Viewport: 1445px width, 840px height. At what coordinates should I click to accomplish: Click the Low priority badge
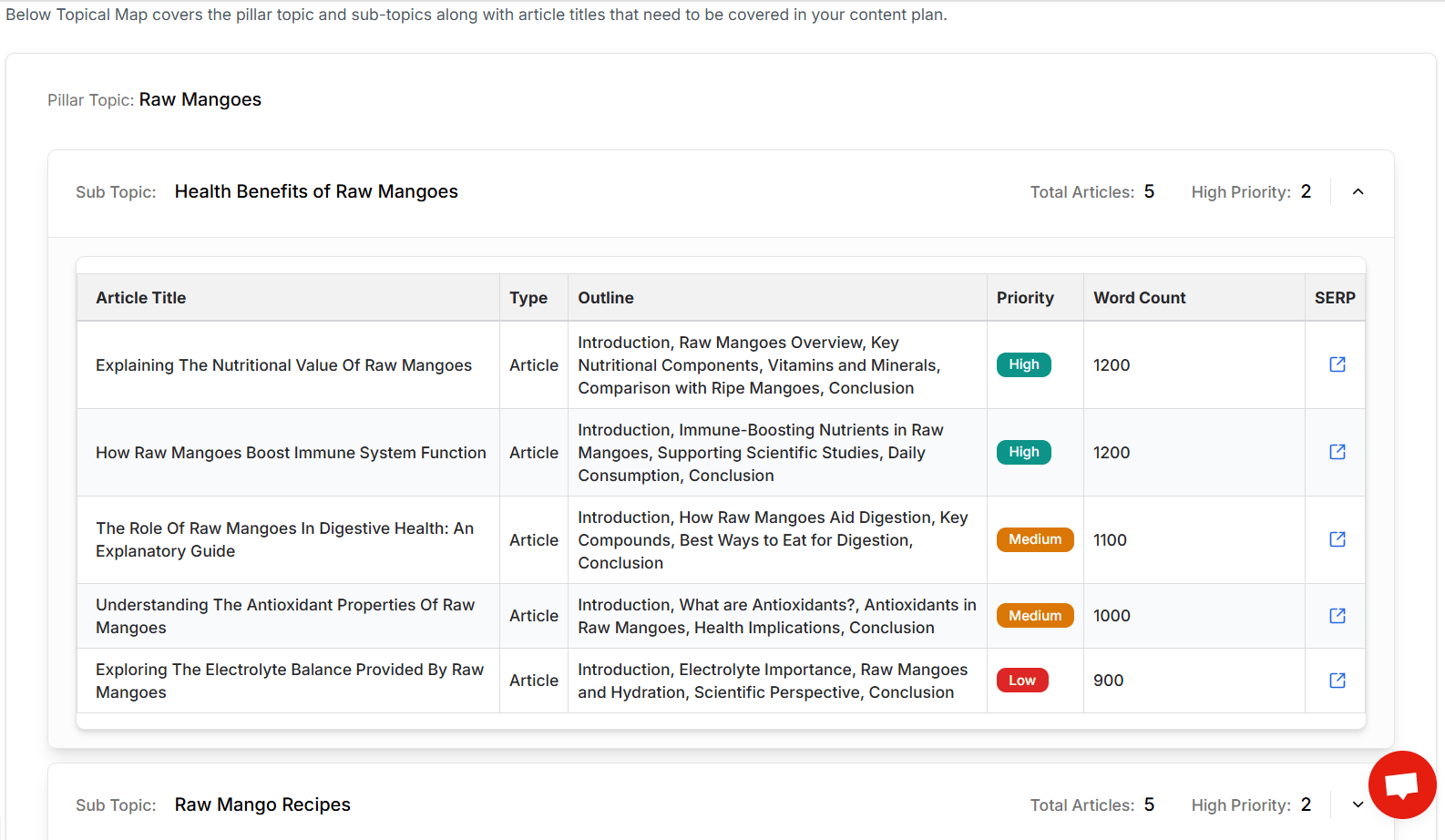click(x=1022, y=681)
